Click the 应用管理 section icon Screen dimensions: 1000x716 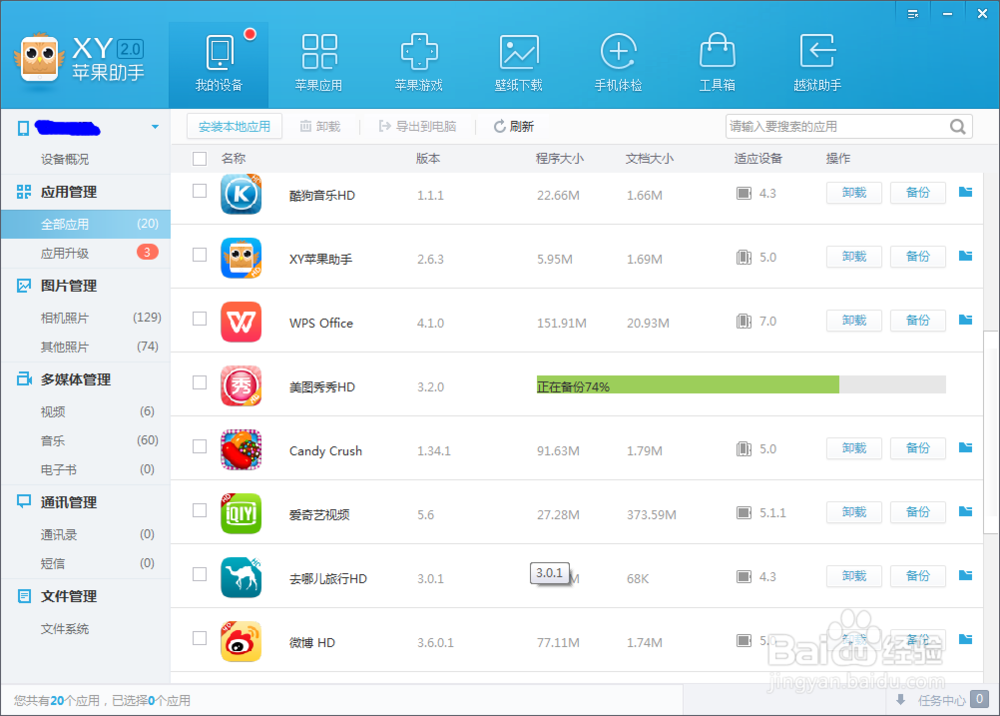tap(24, 192)
